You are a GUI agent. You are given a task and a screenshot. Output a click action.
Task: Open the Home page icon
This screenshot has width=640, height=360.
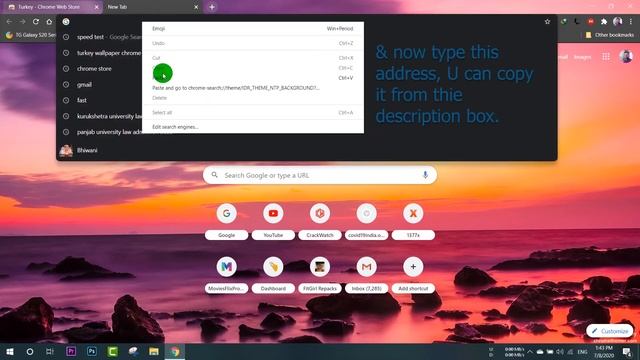[49, 22]
